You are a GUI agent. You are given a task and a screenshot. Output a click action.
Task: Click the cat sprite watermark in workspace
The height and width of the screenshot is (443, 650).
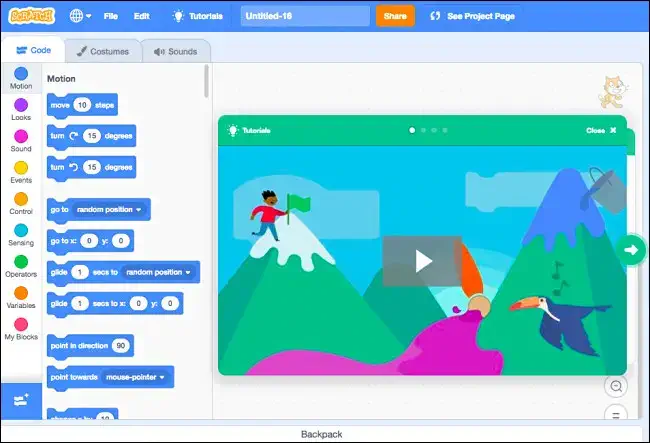pos(612,92)
